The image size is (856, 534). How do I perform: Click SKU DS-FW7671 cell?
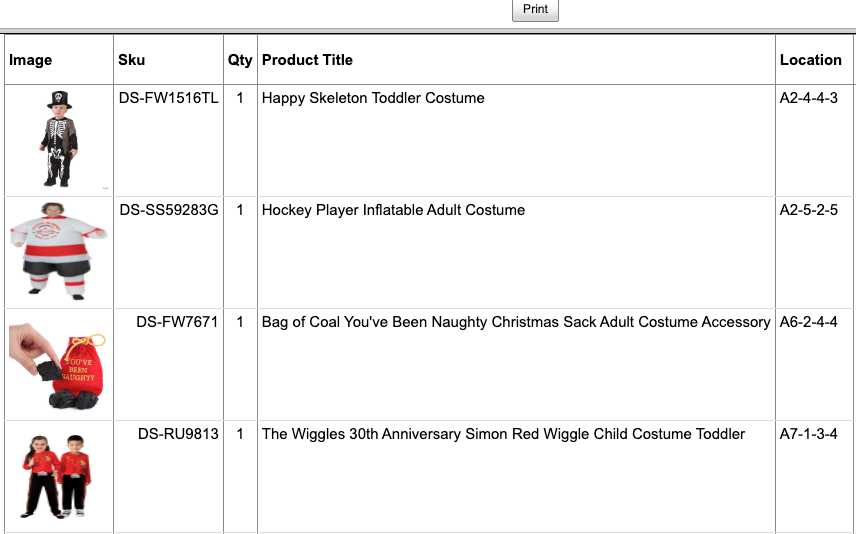[x=177, y=322]
